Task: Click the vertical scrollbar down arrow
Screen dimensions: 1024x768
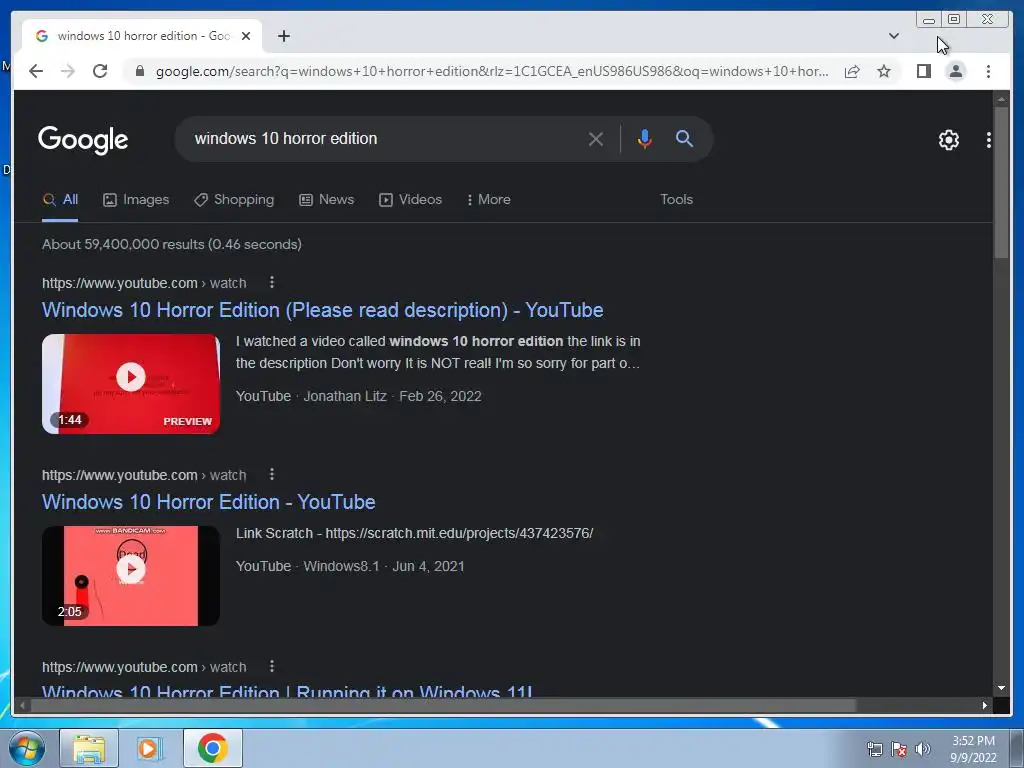Action: [x=1001, y=688]
